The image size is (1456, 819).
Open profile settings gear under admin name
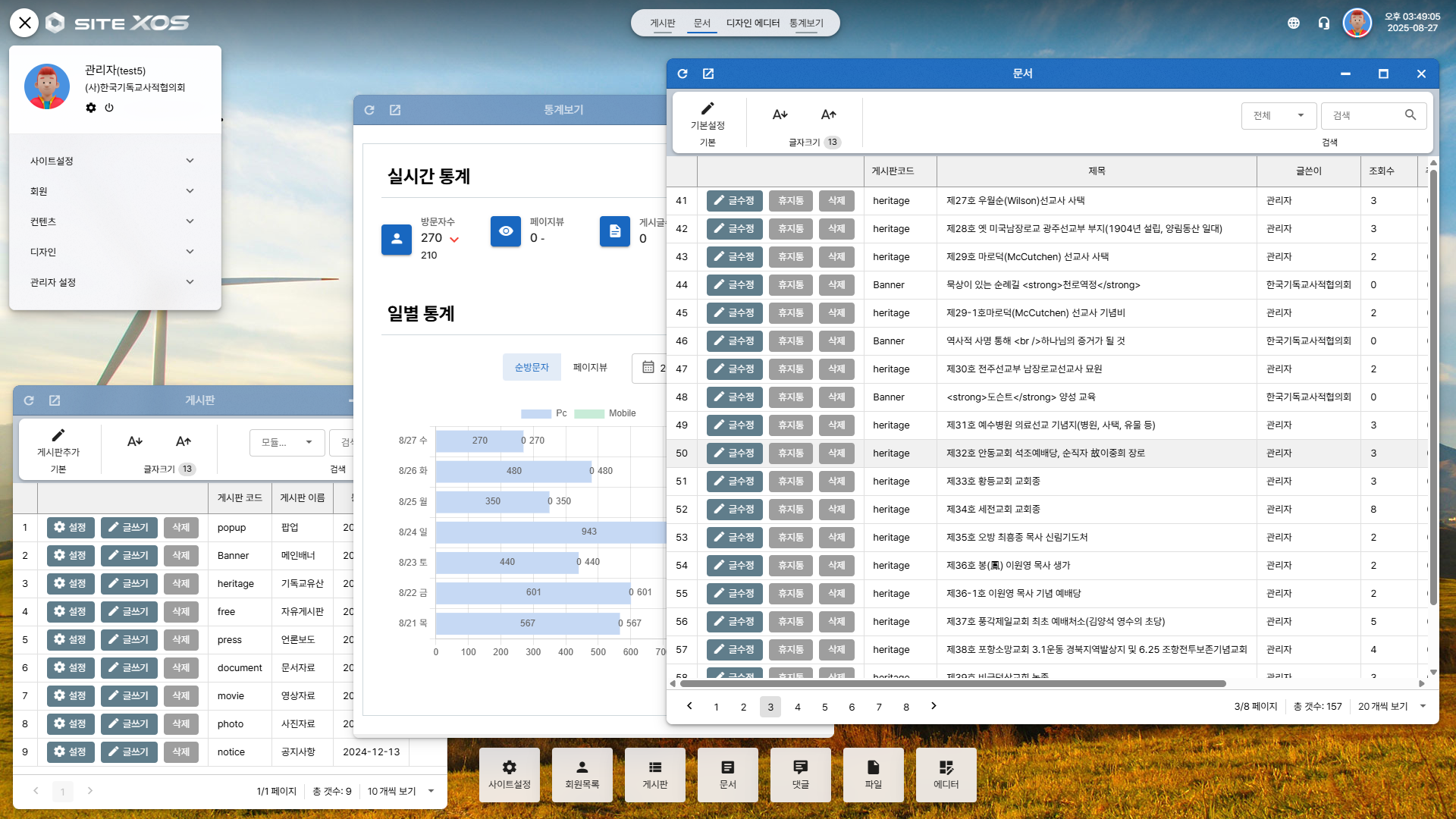click(x=91, y=108)
